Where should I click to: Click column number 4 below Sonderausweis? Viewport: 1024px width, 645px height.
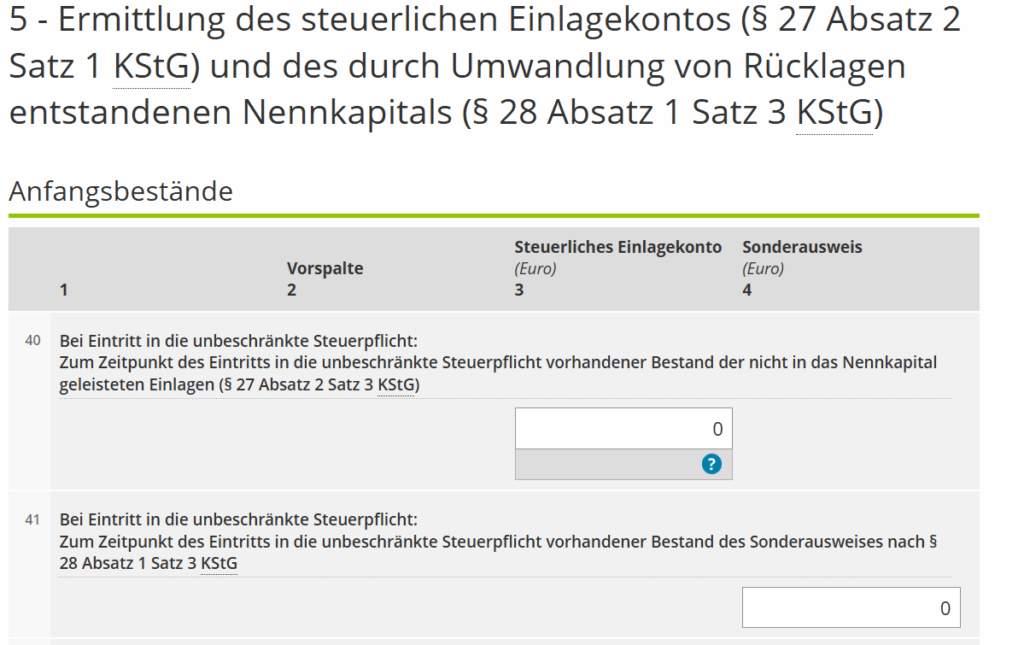click(747, 291)
